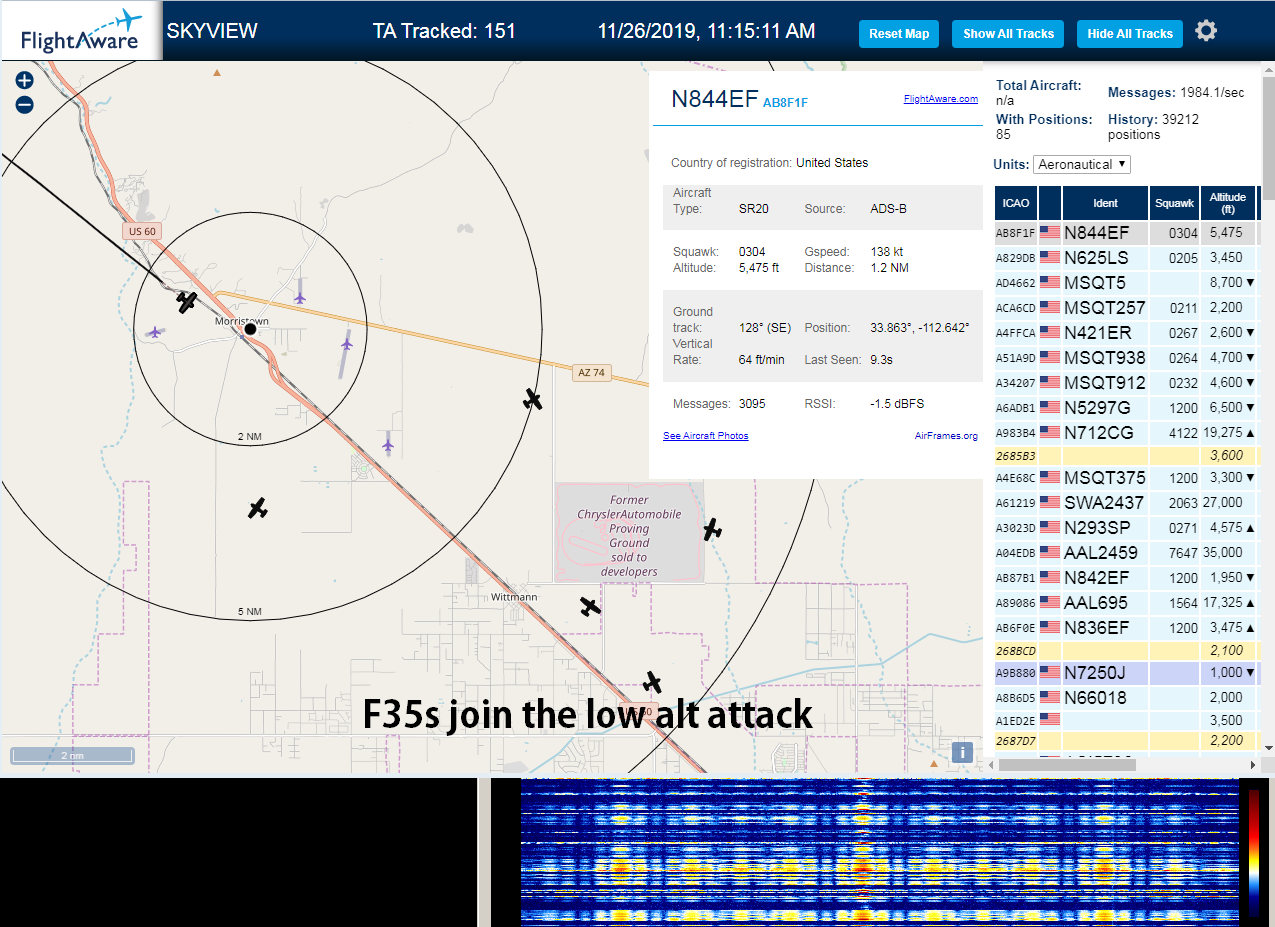The image size is (1275, 927).
Task: Select the N842EF aircraft row
Action: point(1125,578)
